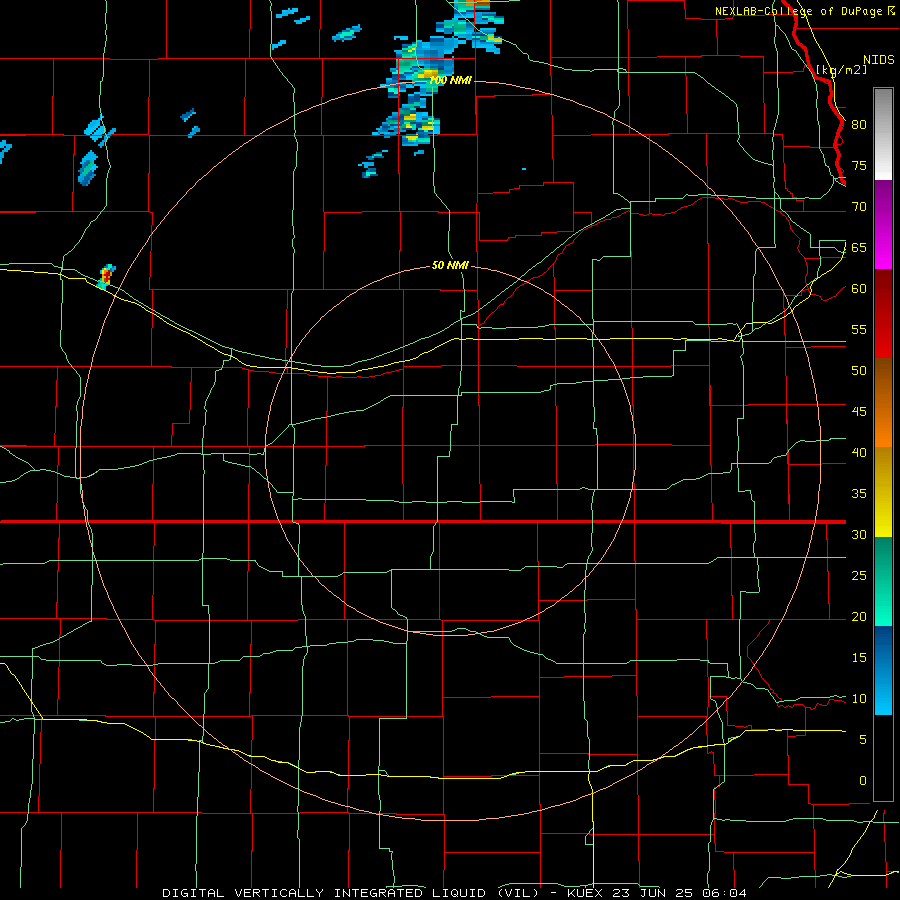
Task: Click the 45 value on the scale
Action: point(859,412)
